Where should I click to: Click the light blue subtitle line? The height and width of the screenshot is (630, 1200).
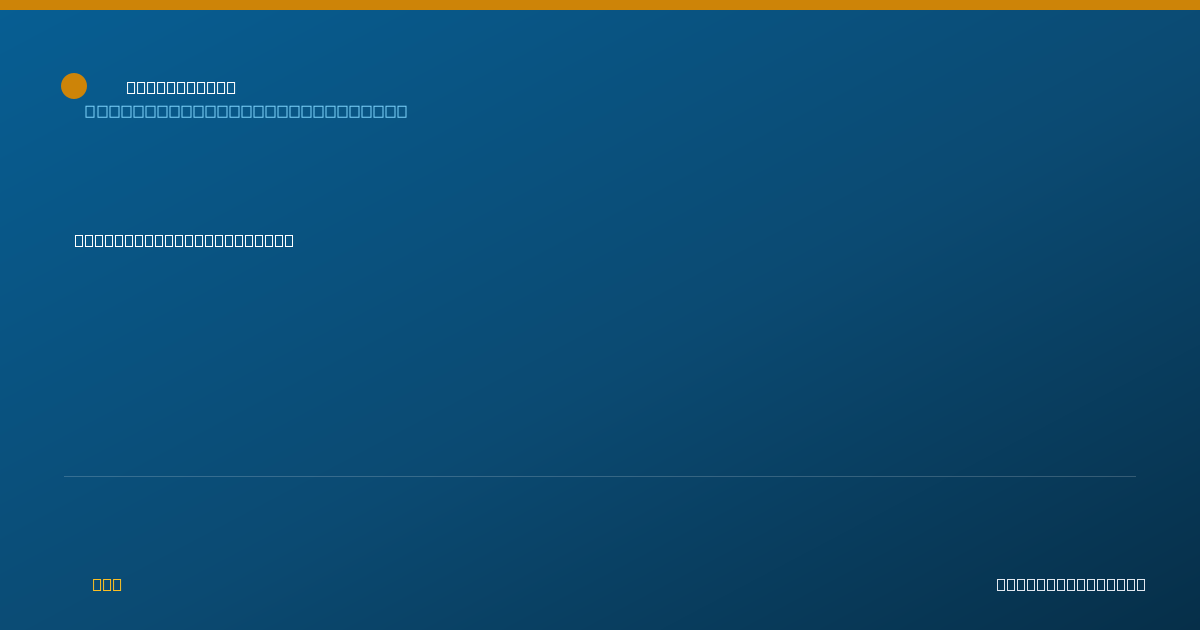[246, 111]
